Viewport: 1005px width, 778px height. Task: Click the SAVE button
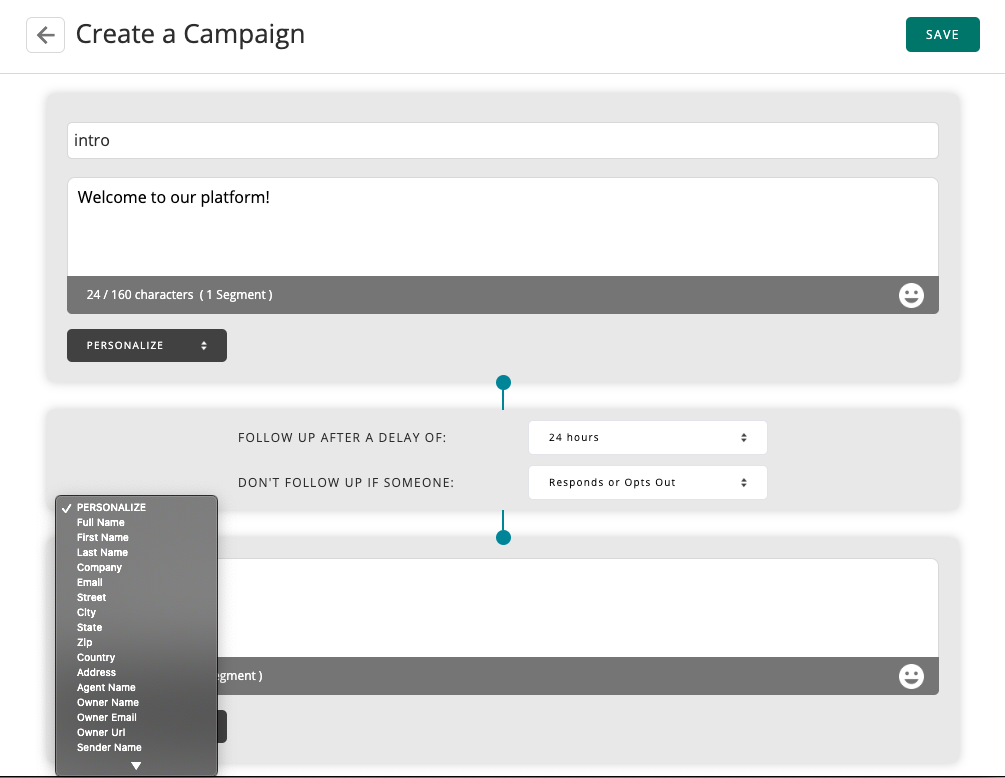click(x=942, y=35)
